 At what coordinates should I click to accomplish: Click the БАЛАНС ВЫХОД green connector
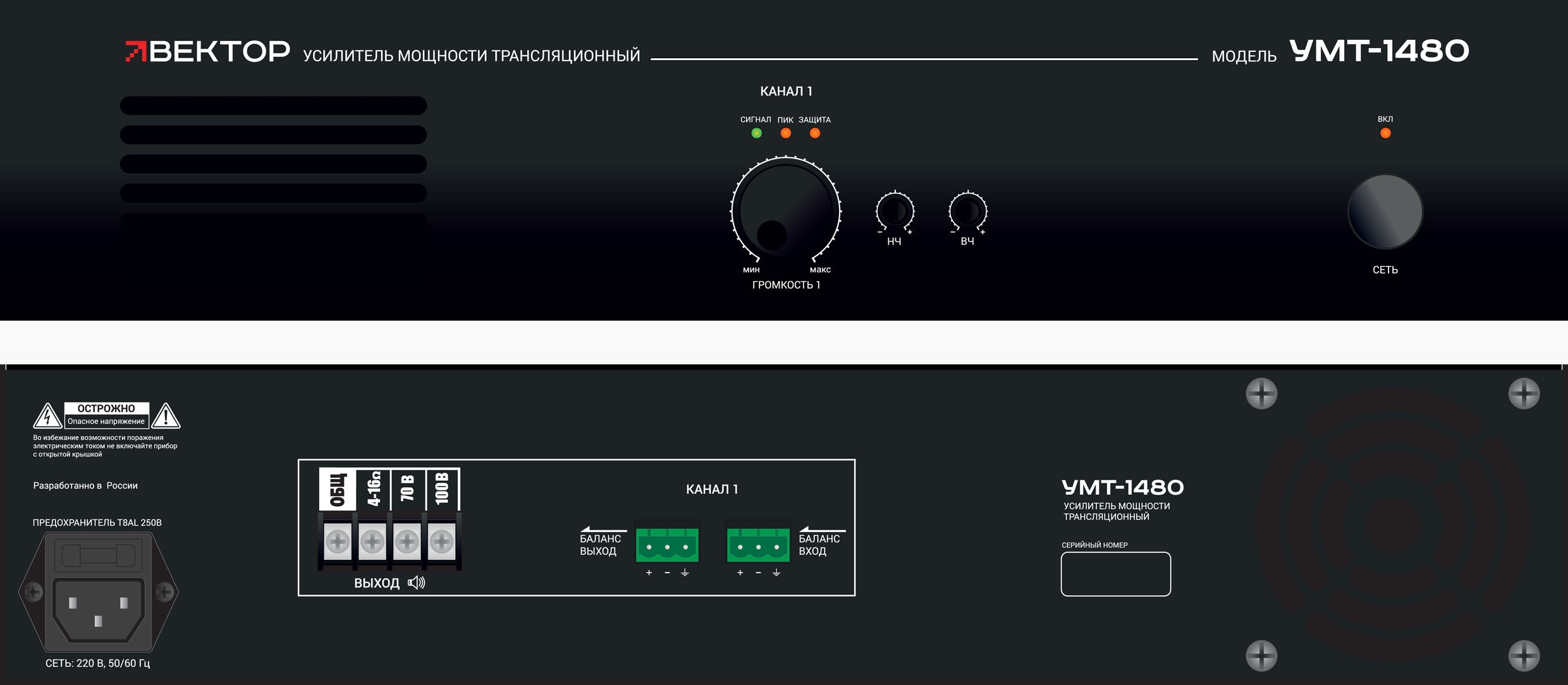point(667,545)
